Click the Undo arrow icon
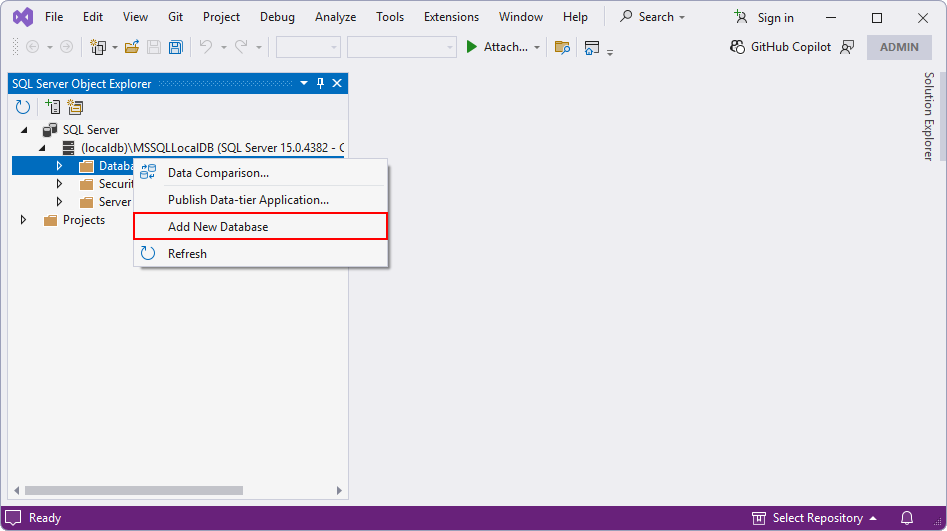 click(206, 47)
